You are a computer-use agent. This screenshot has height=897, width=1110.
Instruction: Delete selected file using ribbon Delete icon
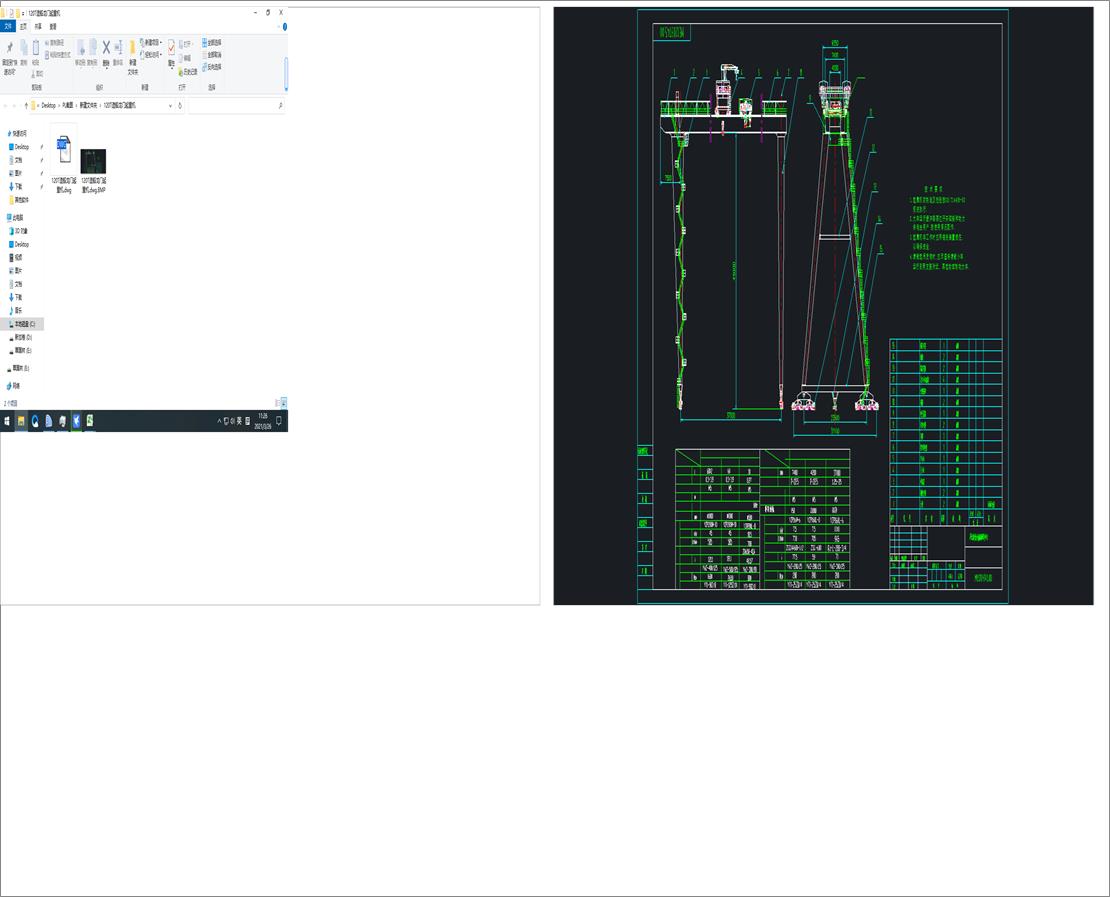point(106,46)
